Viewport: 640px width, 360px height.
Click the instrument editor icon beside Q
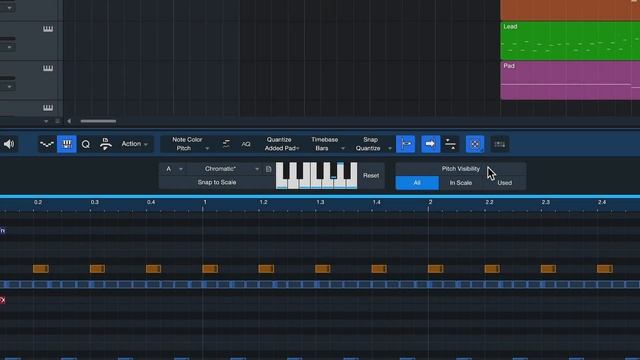(106, 144)
